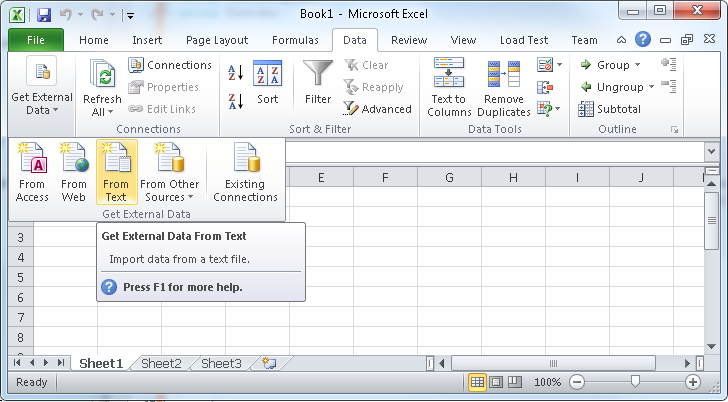Switch to Sheet2 worksheet tab
728x402 pixels.
pyautogui.click(x=161, y=363)
